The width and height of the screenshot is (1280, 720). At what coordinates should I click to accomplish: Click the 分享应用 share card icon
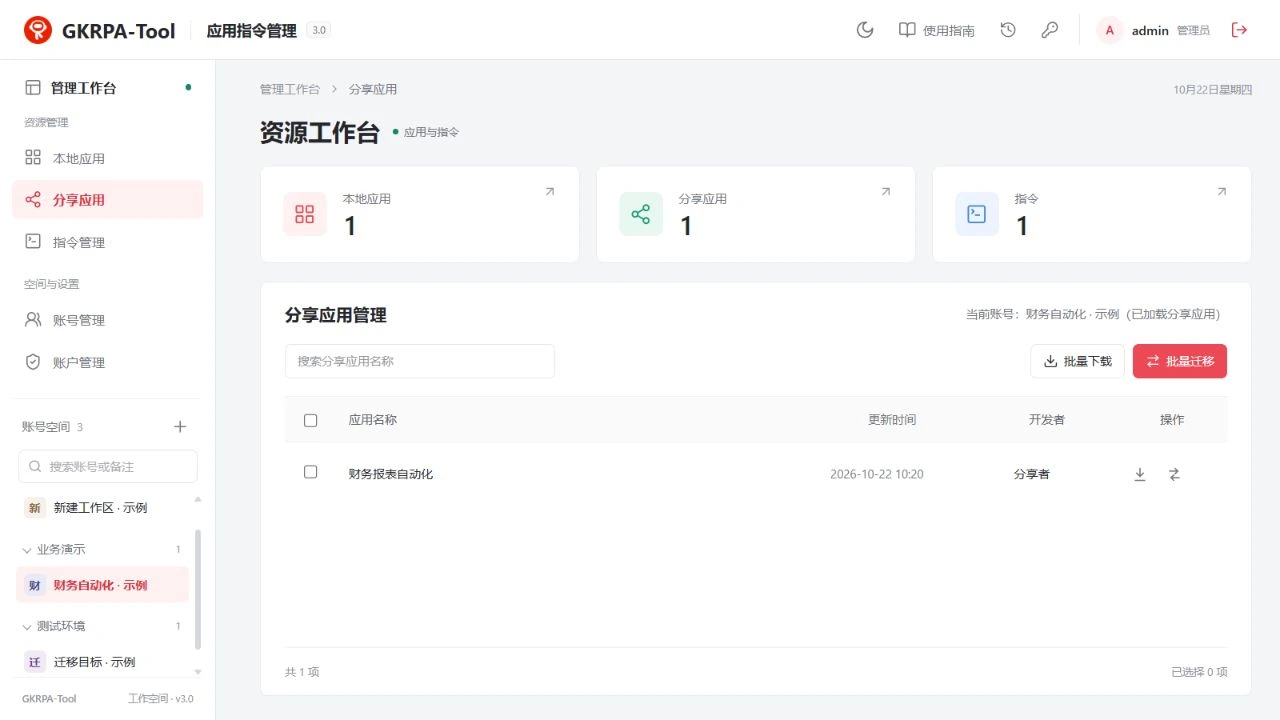pos(641,214)
